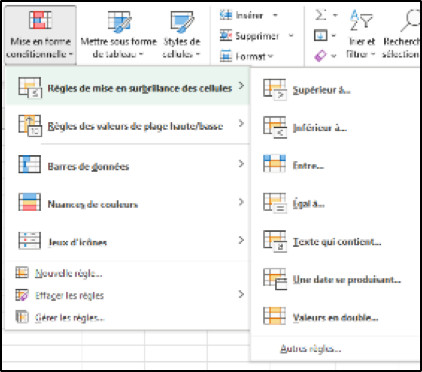The width and height of the screenshot is (422, 372).
Task: Click the top/bottom rules icon
Action: coord(30,126)
